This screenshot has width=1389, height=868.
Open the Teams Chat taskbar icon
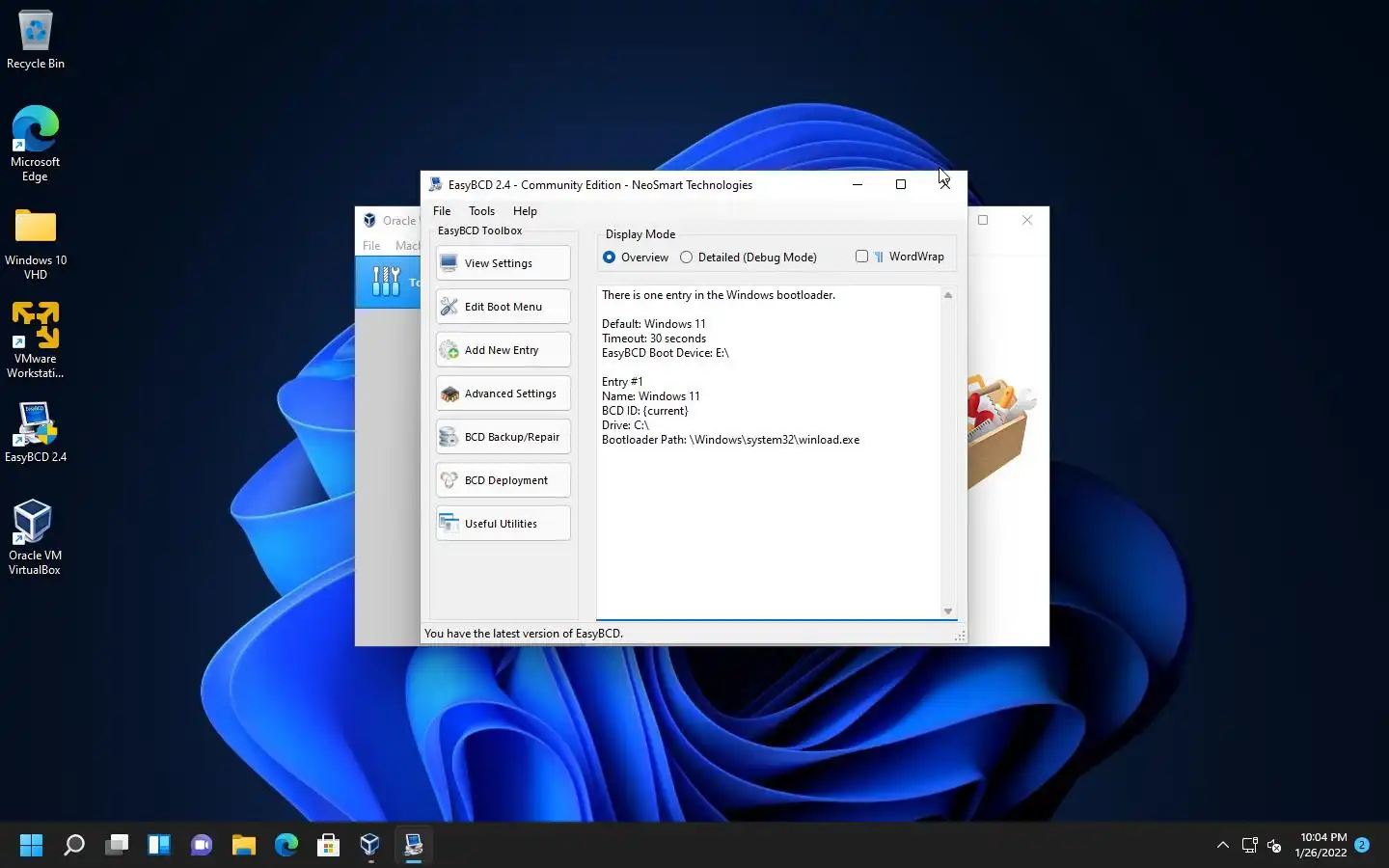(202, 846)
